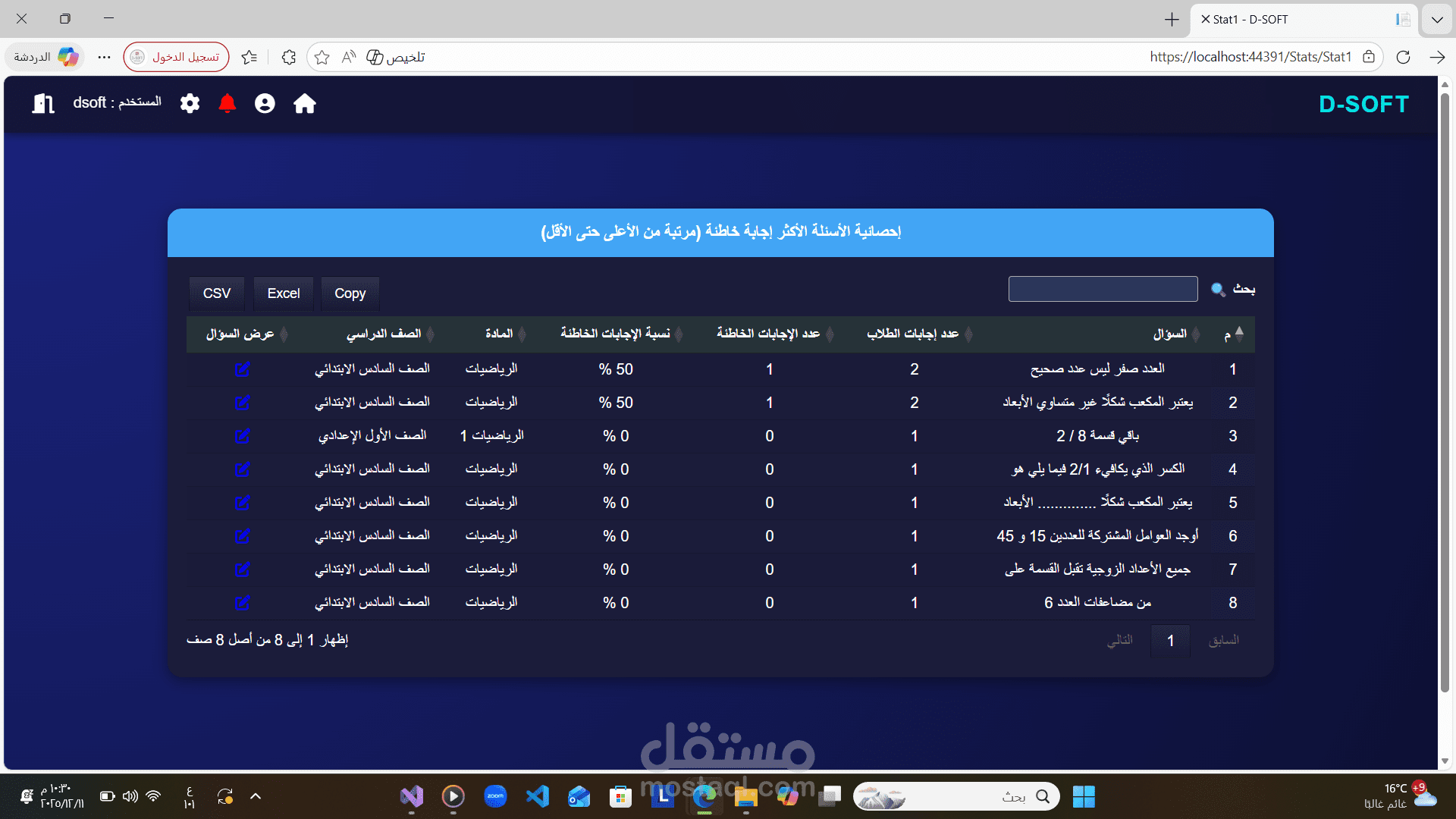Click the logout door icon
This screenshot has width=1456, height=819.
pyautogui.click(x=43, y=104)
